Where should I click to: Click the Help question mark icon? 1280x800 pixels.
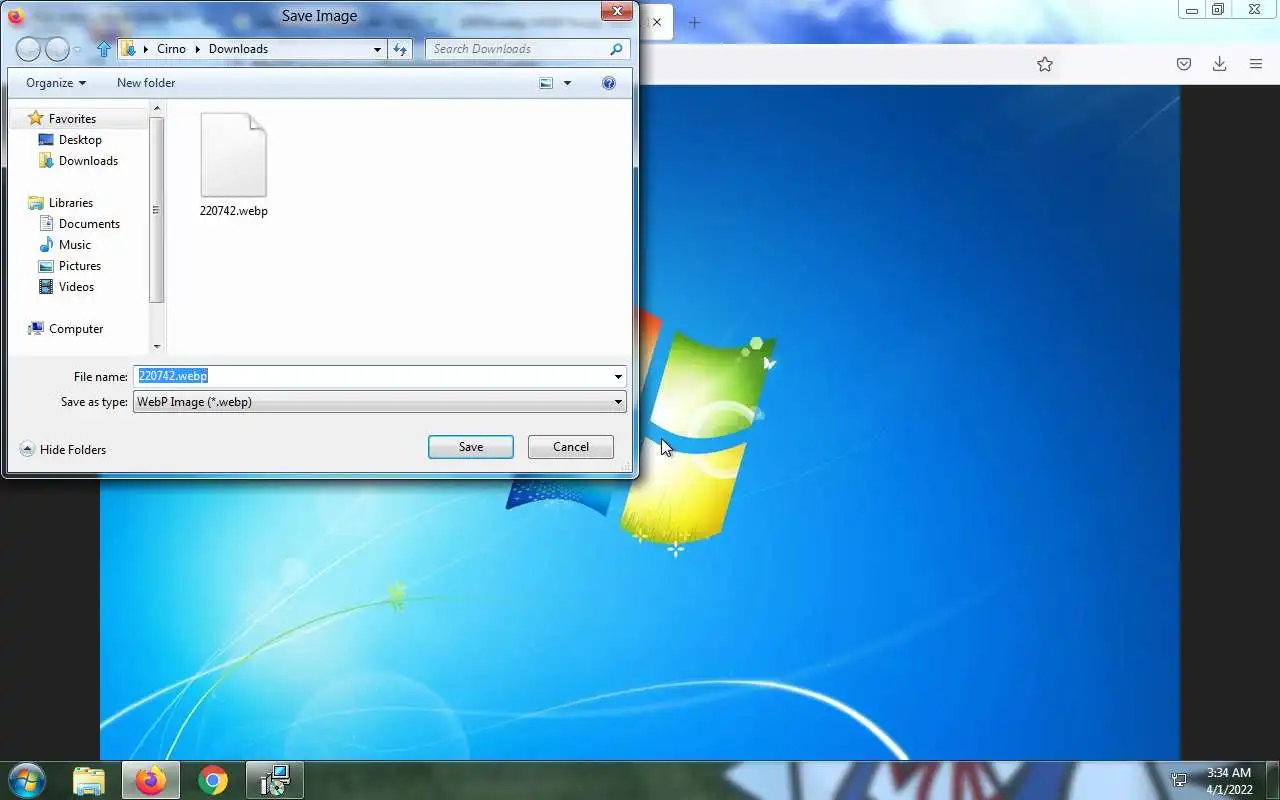coord(609,83)
